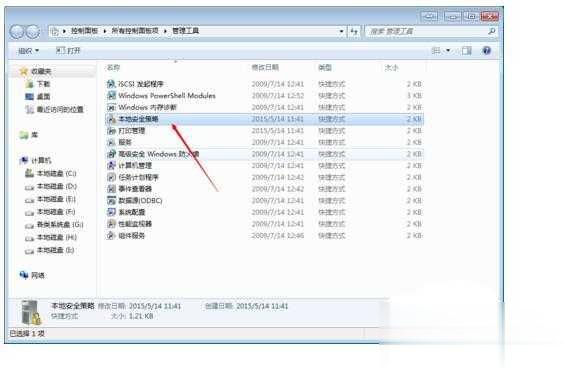Viewport: 568px width, 371px height.
Task: Select the 服务 gear icon
Action: point(111,142)
